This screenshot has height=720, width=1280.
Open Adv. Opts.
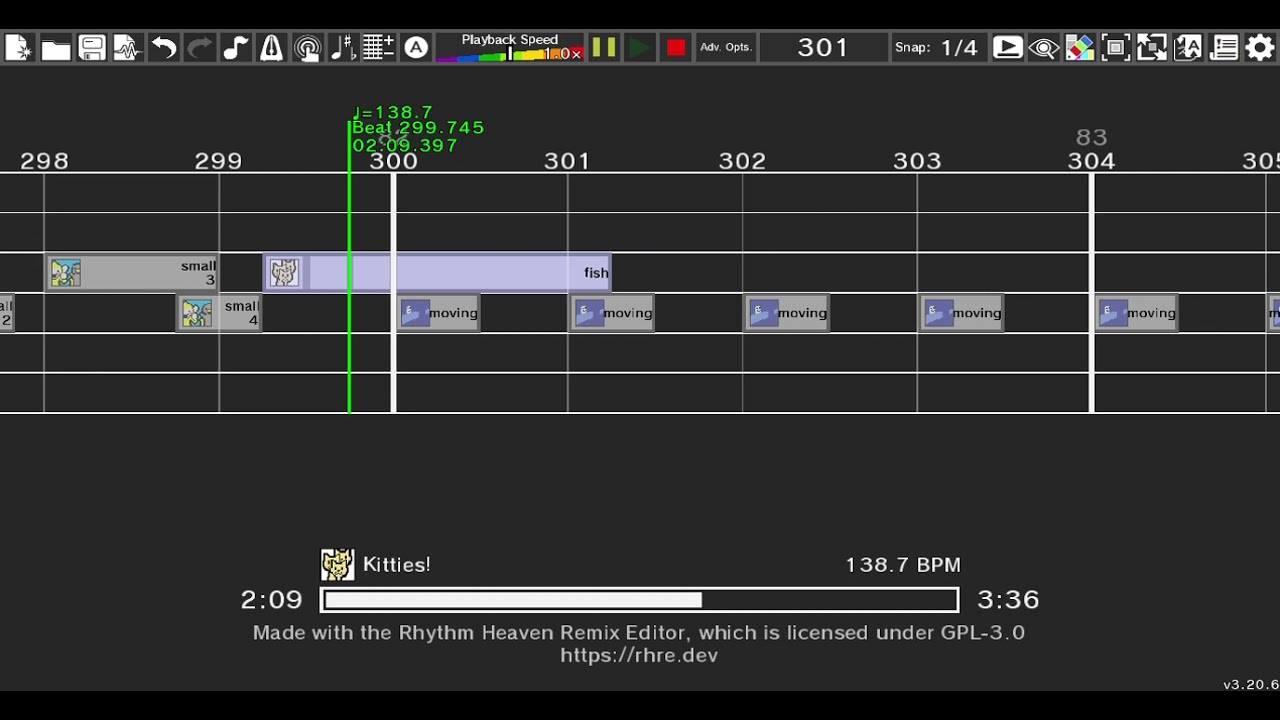click(726, 48)
